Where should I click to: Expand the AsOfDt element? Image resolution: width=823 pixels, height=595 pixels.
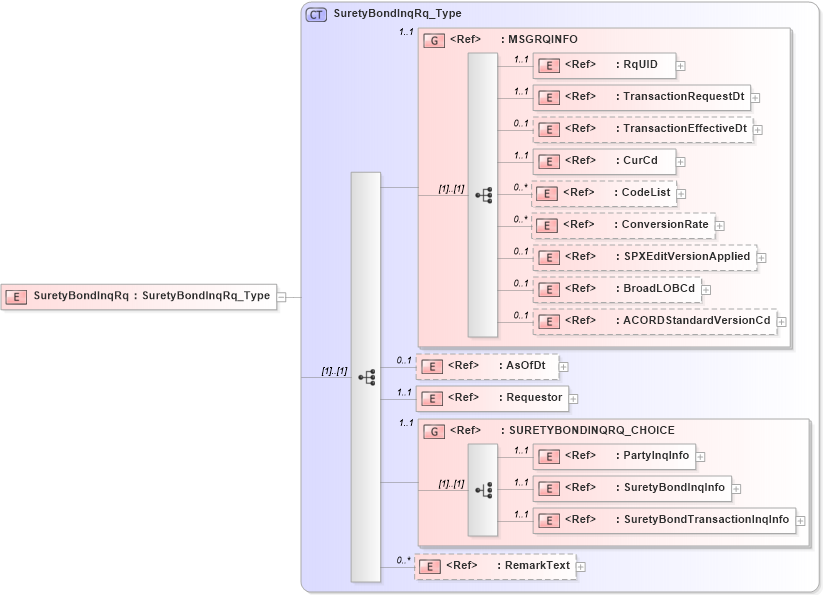pyautogui.click(x=565, y=366)
